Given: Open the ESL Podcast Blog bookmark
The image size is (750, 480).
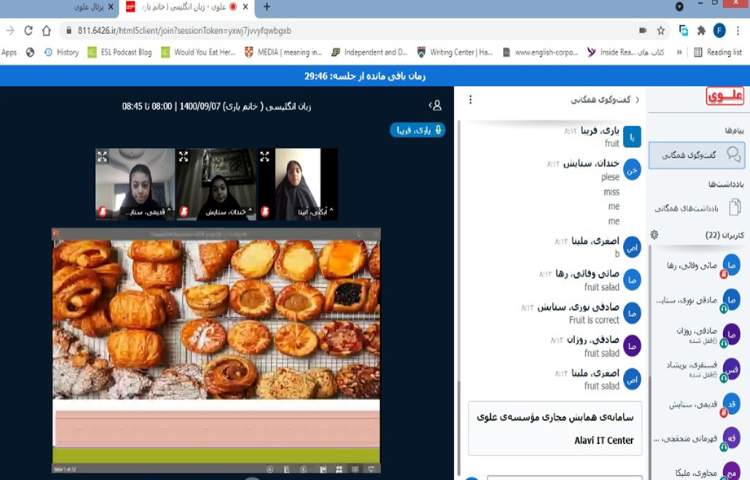Looking at the screenshot, I should click(120, 53).
